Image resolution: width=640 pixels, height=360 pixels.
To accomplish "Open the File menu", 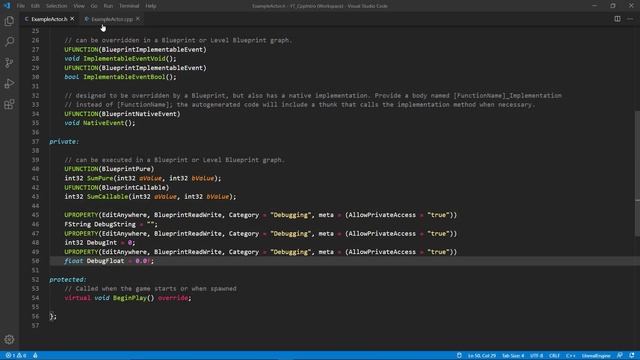I will (x=21, y=6).
